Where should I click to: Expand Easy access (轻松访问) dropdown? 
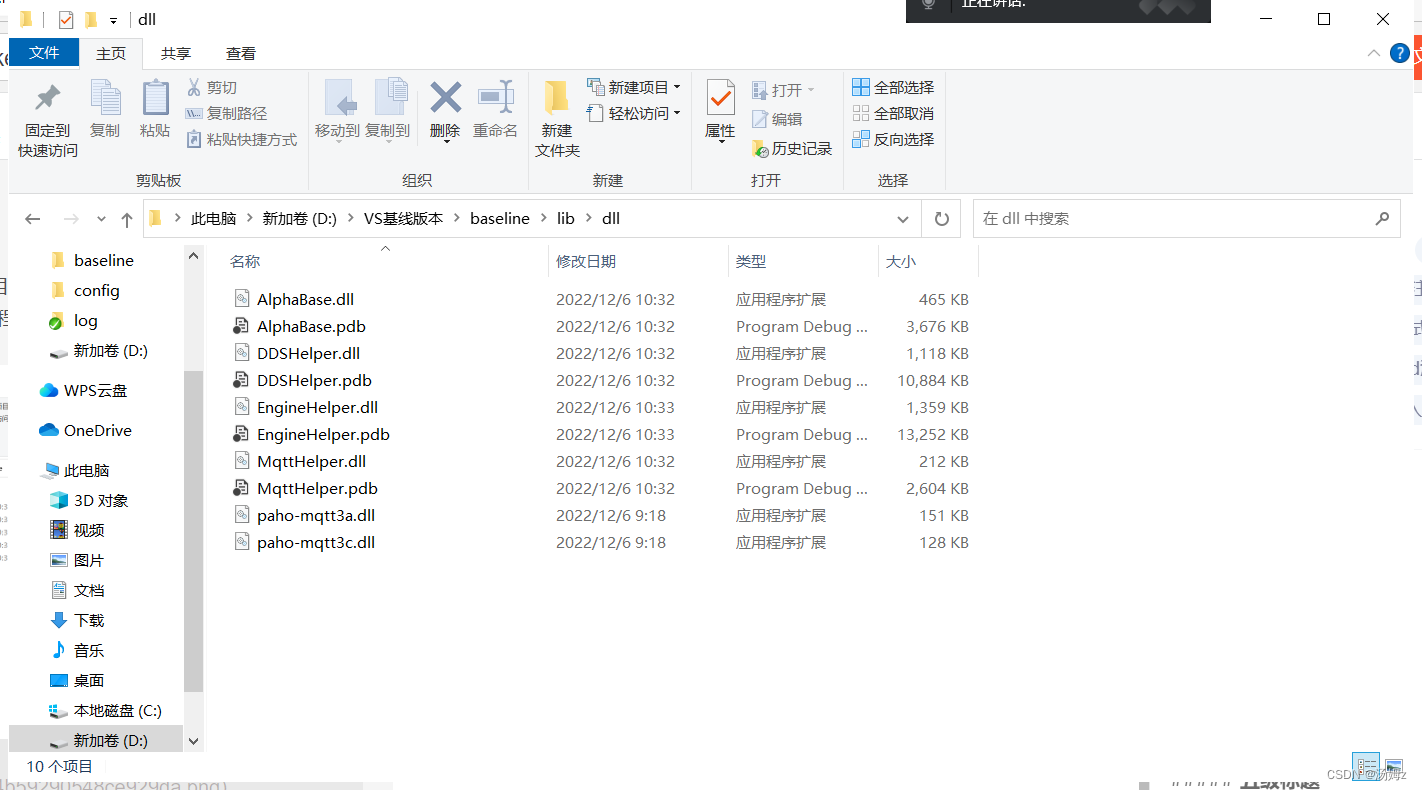[x=677, y=113]
